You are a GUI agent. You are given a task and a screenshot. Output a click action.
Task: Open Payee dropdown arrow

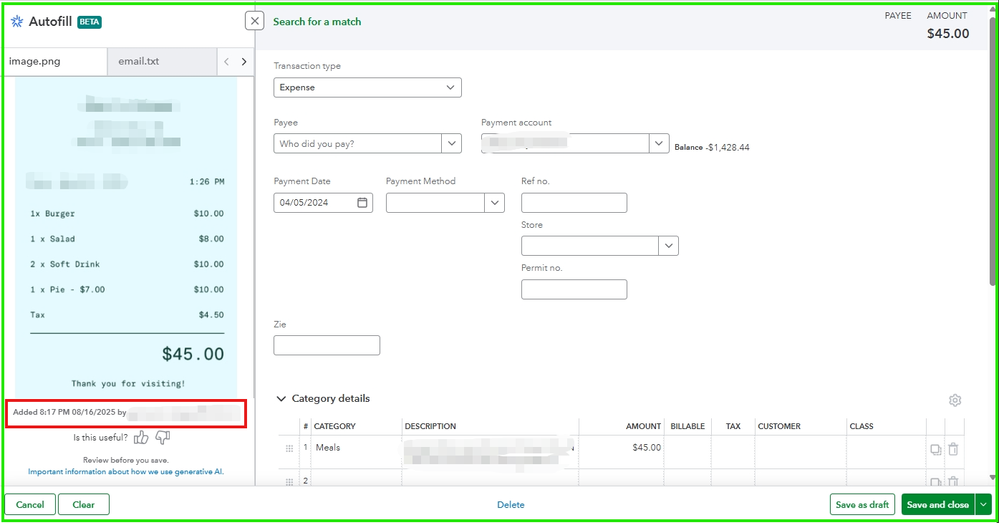452,143
